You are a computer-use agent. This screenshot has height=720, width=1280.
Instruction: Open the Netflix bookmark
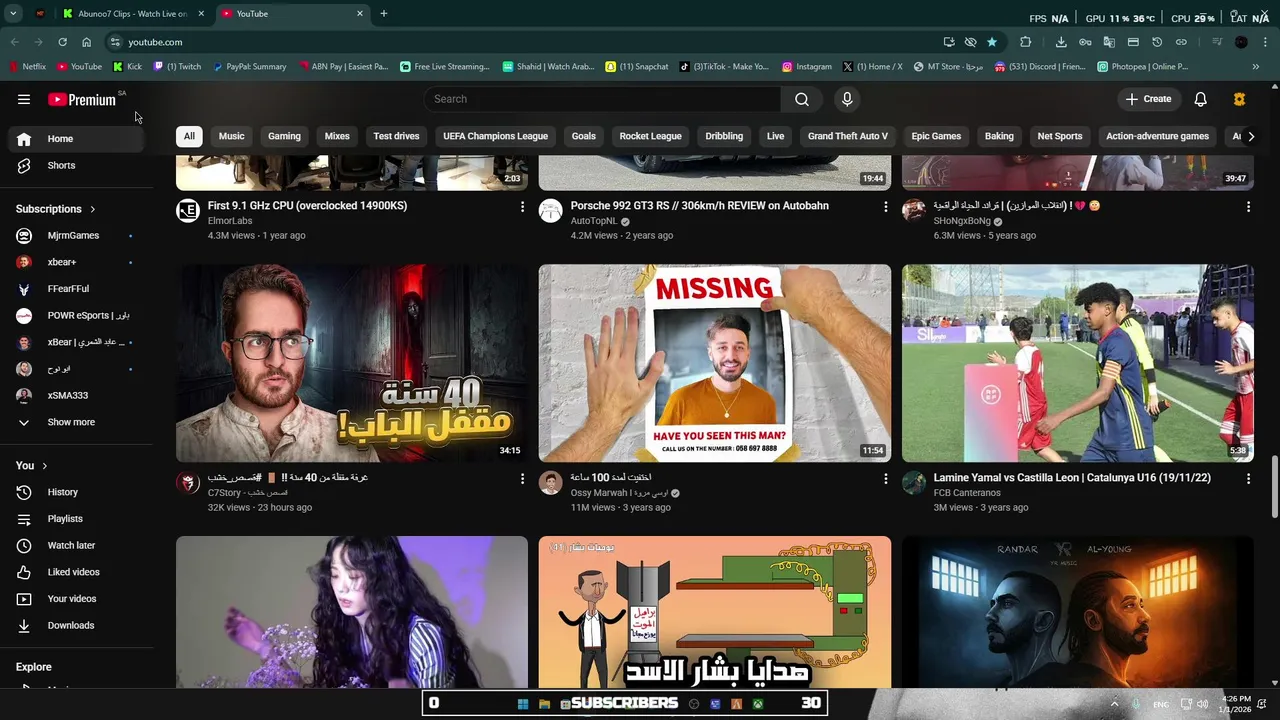pos(28,67)
